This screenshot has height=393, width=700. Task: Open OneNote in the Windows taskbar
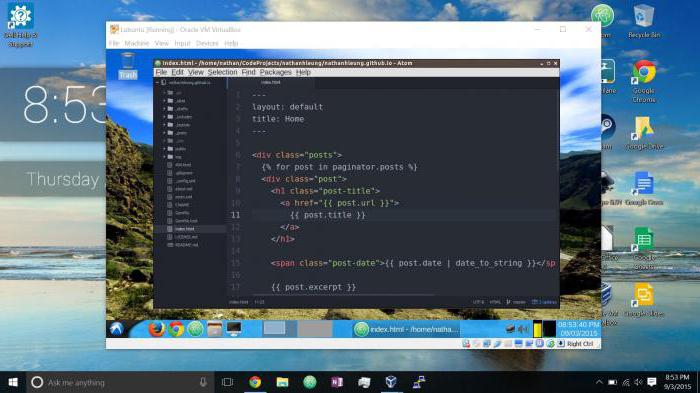pos(337,382)
